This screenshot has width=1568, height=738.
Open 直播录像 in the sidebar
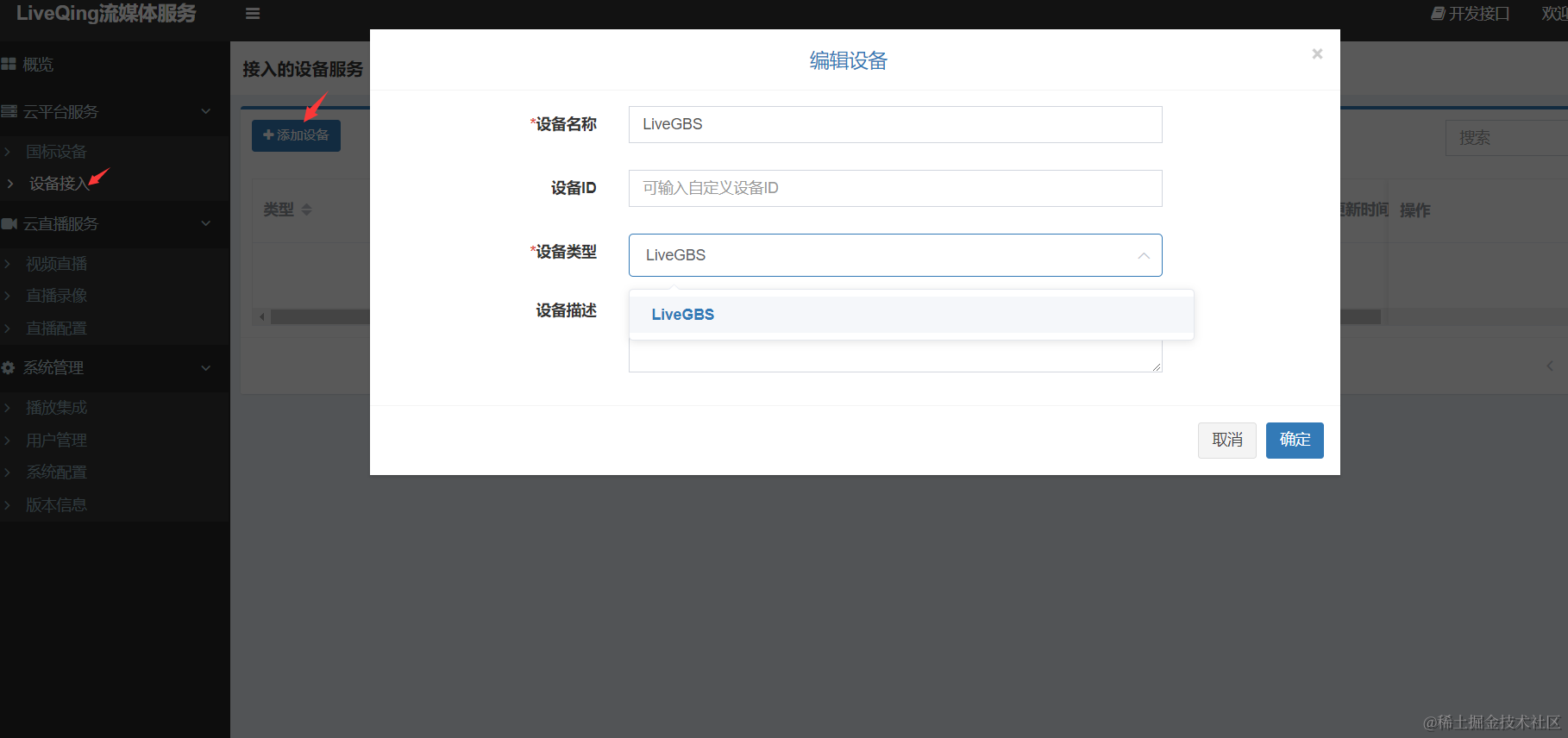(x=115, y=296)
